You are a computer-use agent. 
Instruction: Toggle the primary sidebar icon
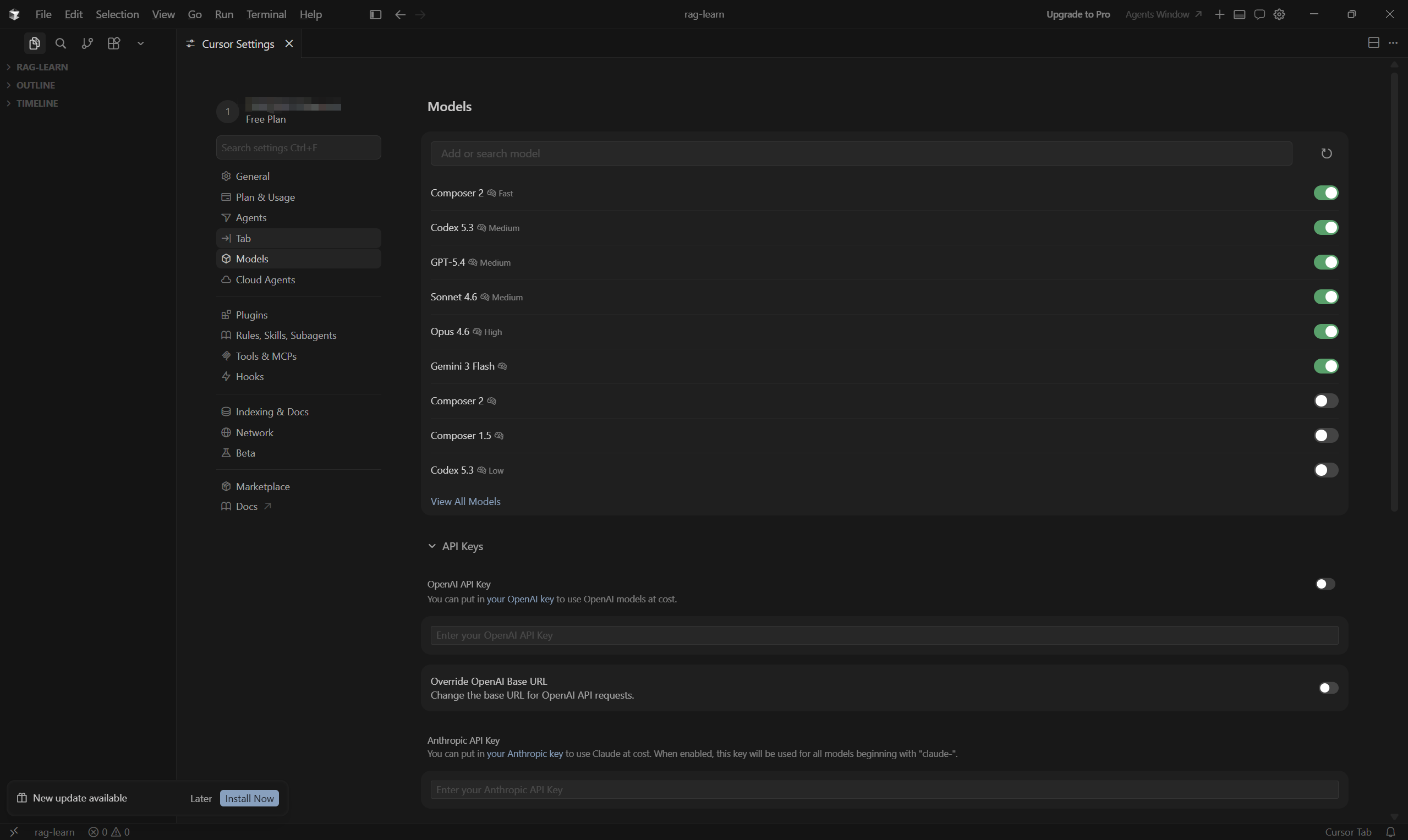[375, 15]
